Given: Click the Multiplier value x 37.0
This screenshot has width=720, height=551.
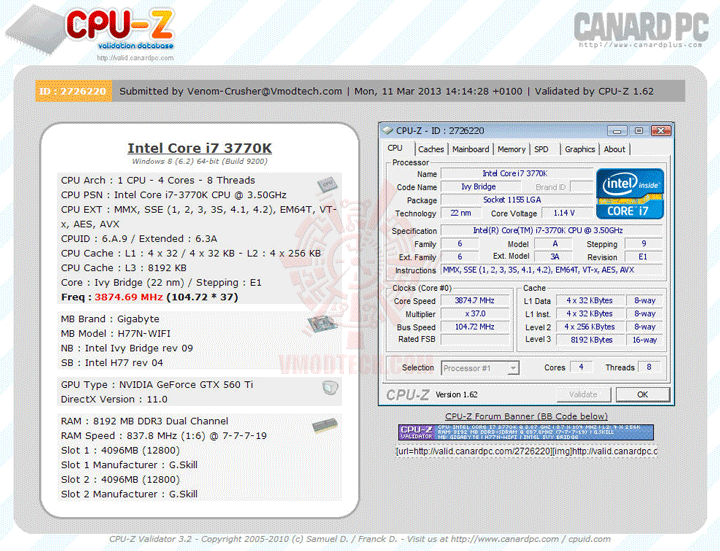Looking at the screenshot, I should (x=475, y=314).
